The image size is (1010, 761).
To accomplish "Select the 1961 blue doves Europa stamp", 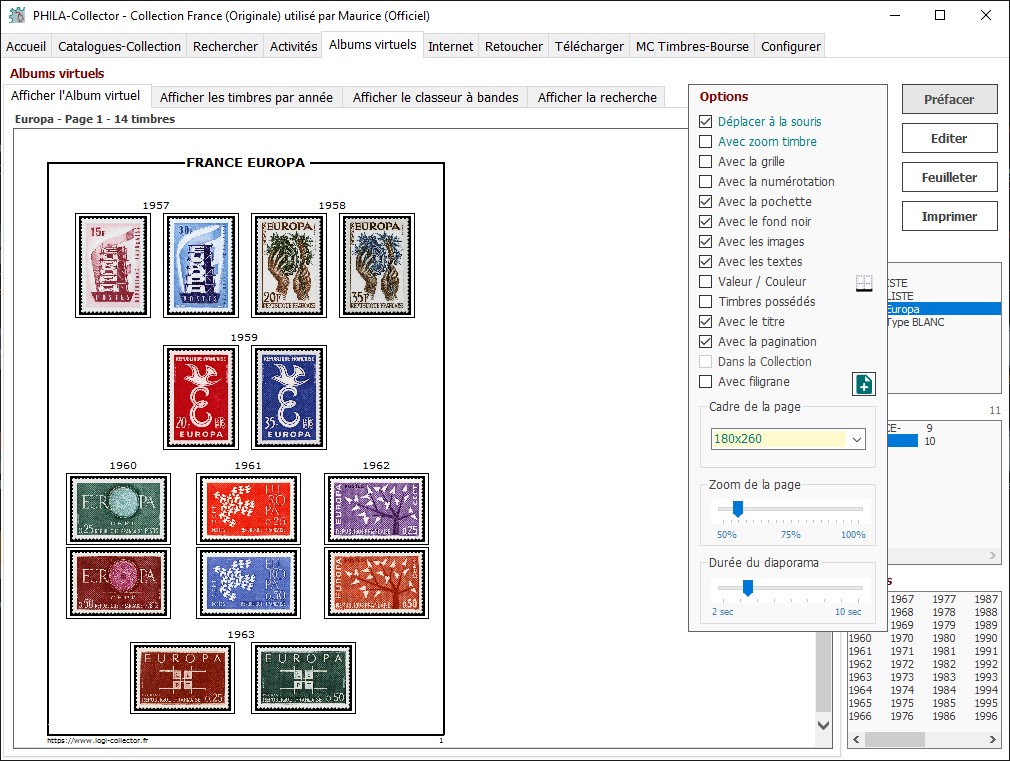I will pos(248,583).
